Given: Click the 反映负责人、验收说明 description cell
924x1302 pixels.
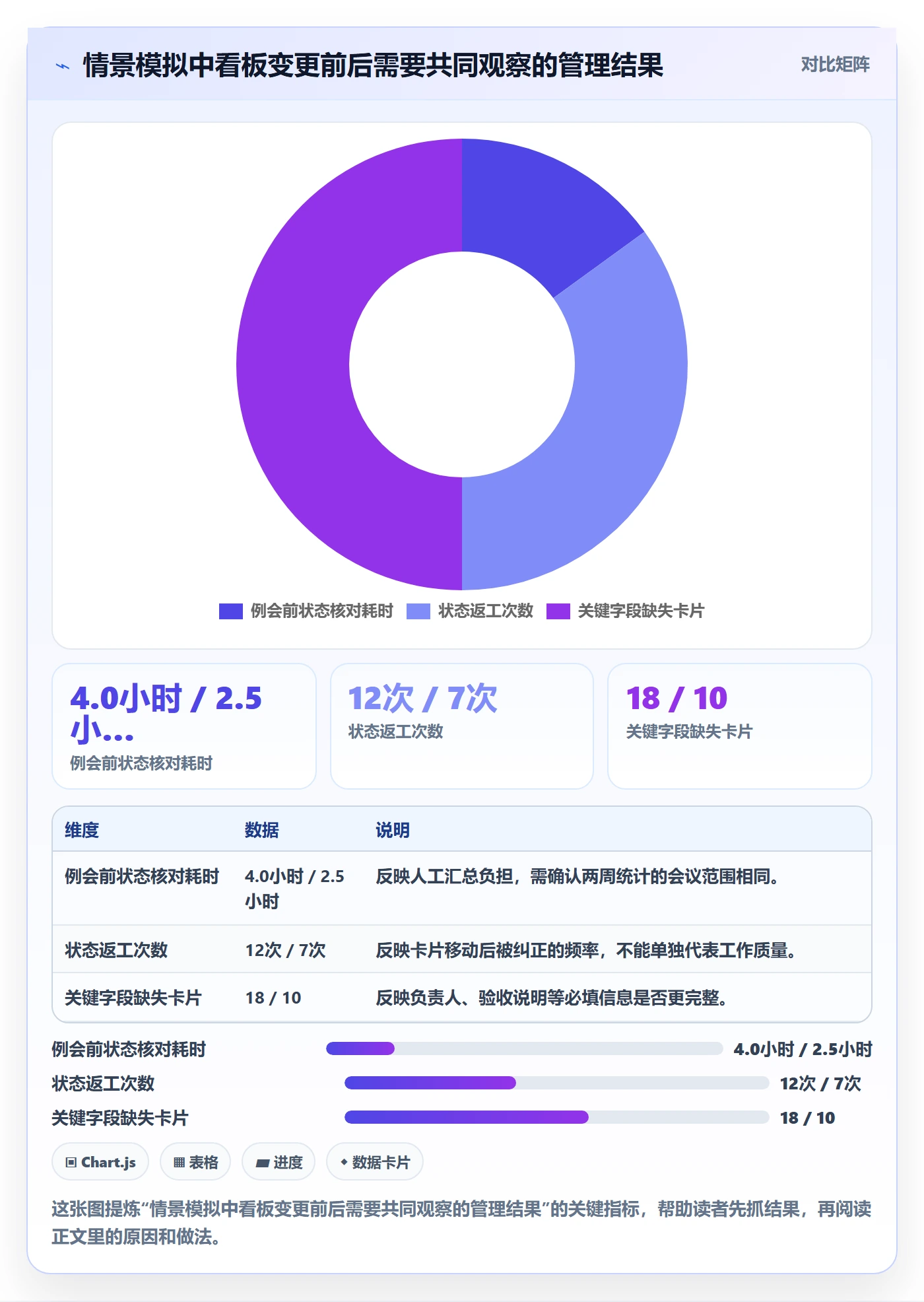Looking at the screenshot, I should point(552,998).
